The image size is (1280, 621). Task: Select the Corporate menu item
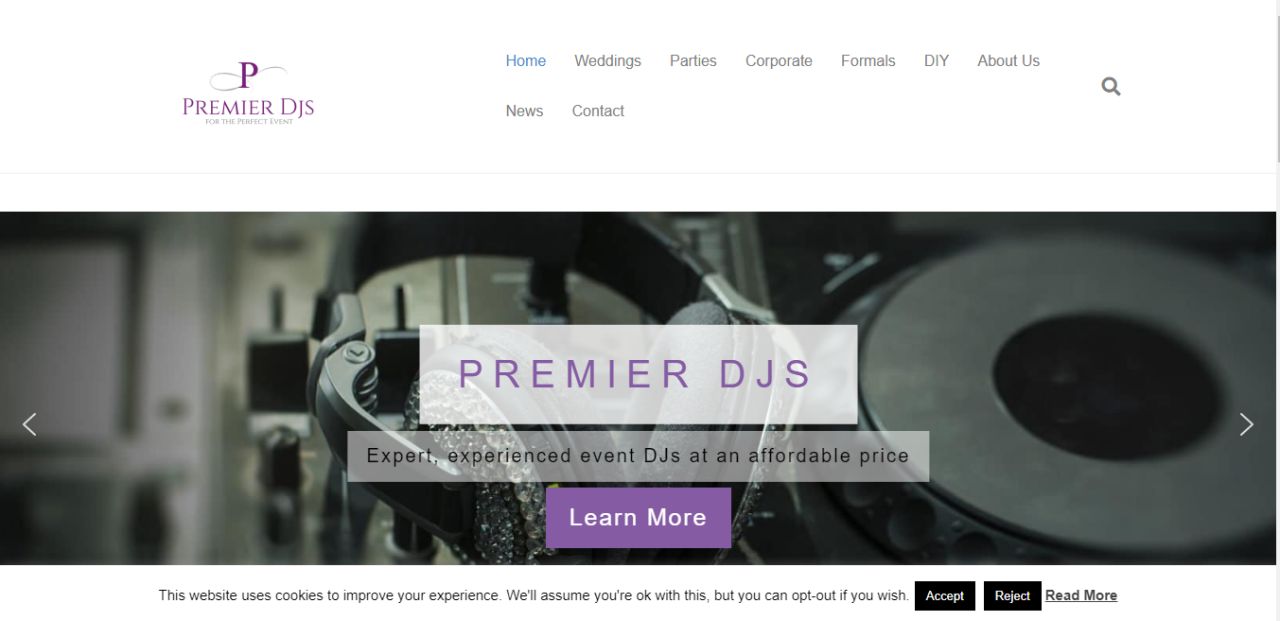tap(779, 61)
